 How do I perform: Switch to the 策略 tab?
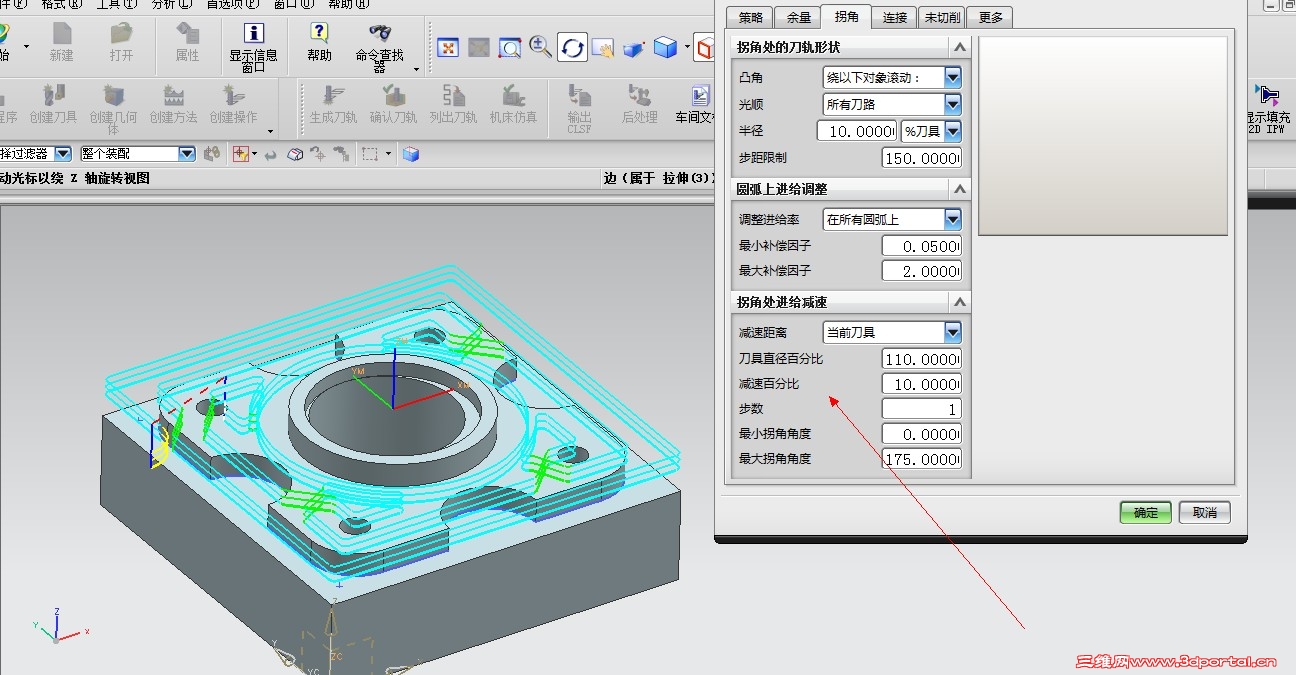[751, 17]
